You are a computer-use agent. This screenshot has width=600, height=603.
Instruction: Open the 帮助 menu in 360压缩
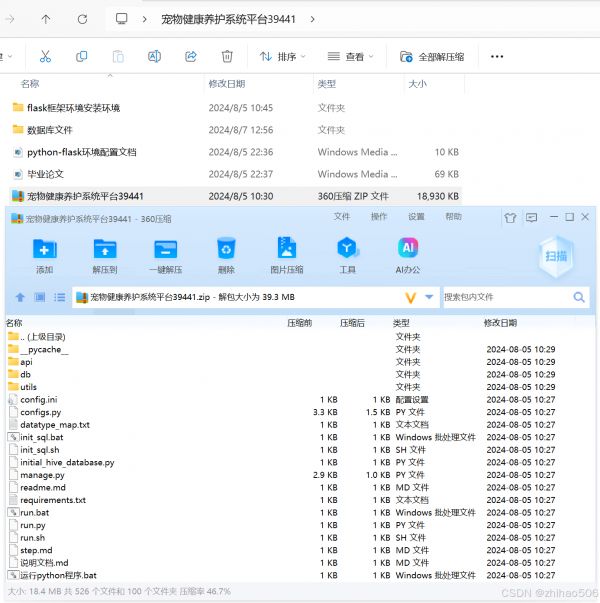[453, 217]
